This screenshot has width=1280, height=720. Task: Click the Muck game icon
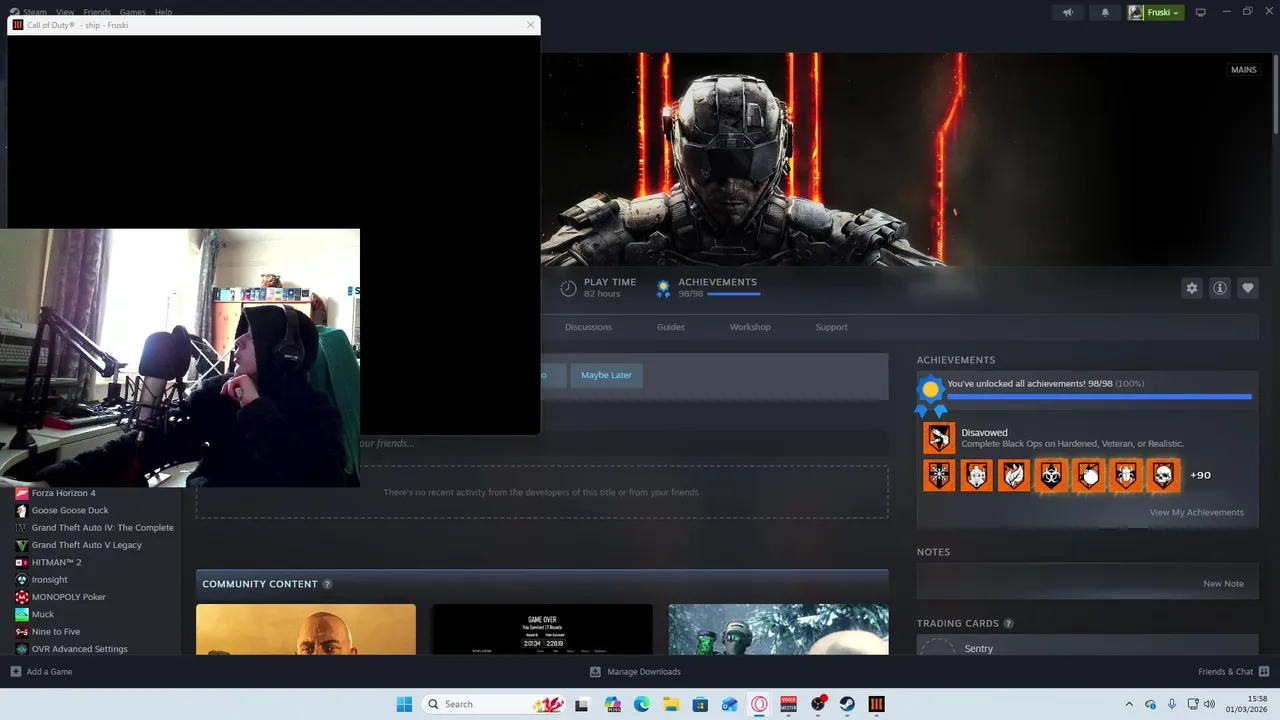pos(22,614)
